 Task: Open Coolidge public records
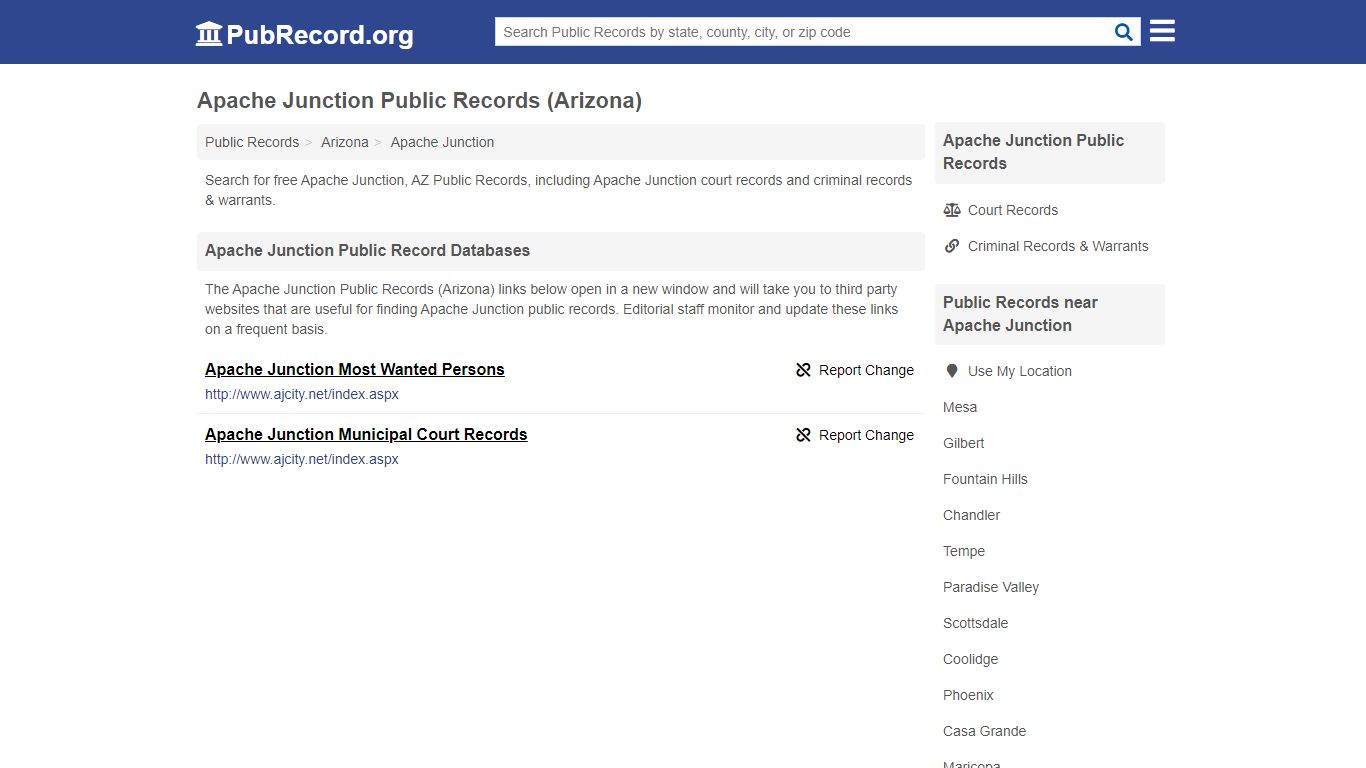(x=971, y=659)
